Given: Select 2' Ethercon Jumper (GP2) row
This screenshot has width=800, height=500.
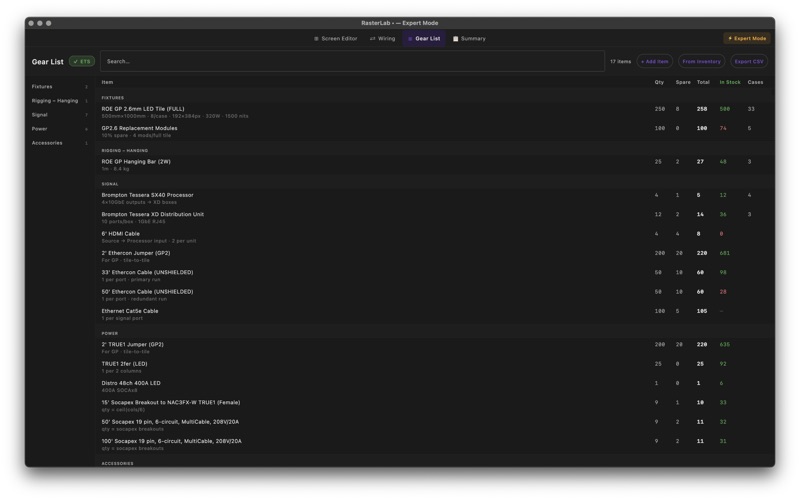Looking at the screenshot, I should (x=435, y=257).
